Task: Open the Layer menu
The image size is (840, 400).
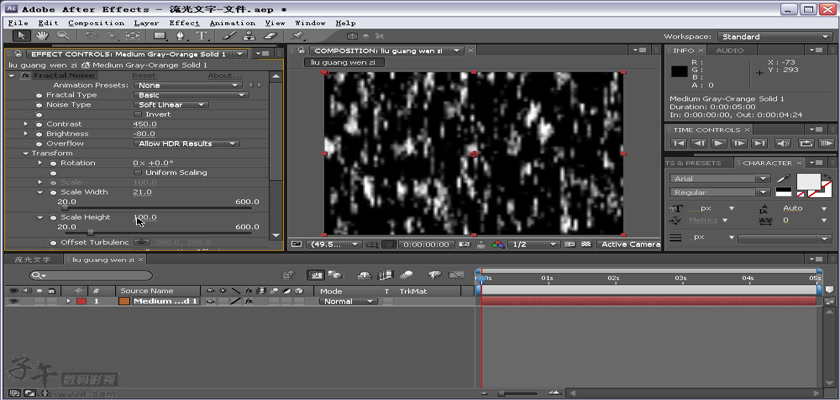Action: click(x=146, y=23)
